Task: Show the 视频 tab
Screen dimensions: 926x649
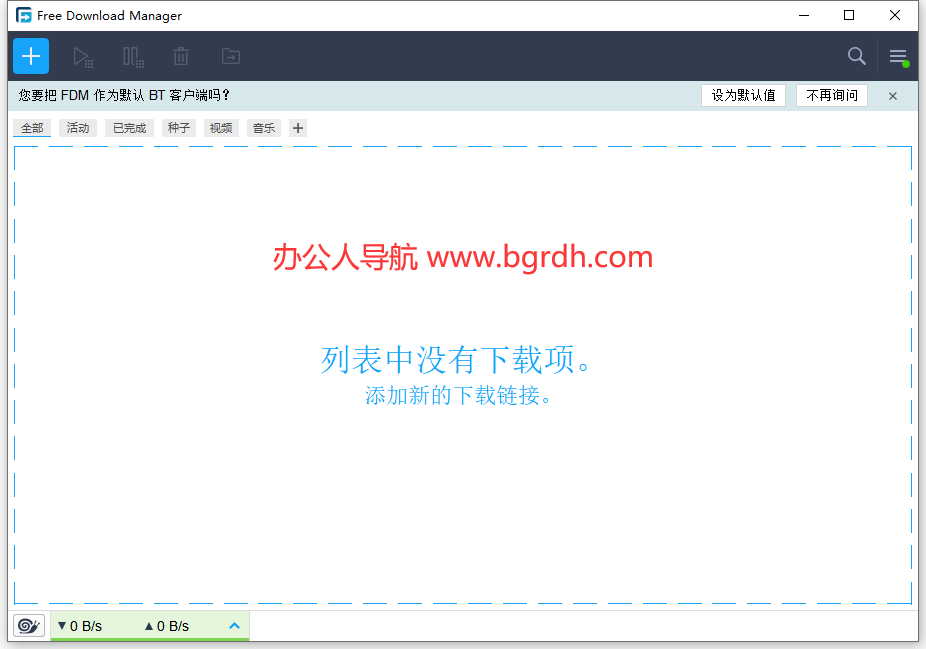Action: tap(221, 128)
